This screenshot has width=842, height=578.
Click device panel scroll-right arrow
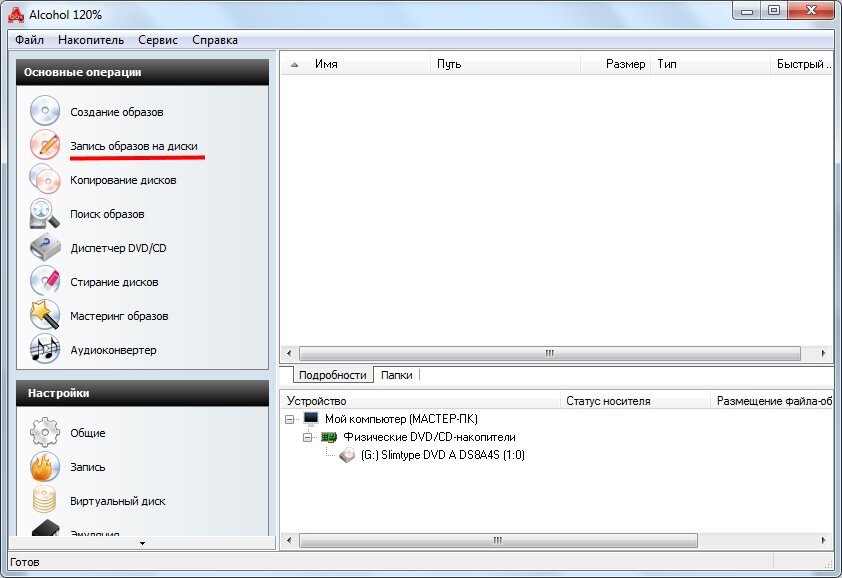[x=823, y=540]
